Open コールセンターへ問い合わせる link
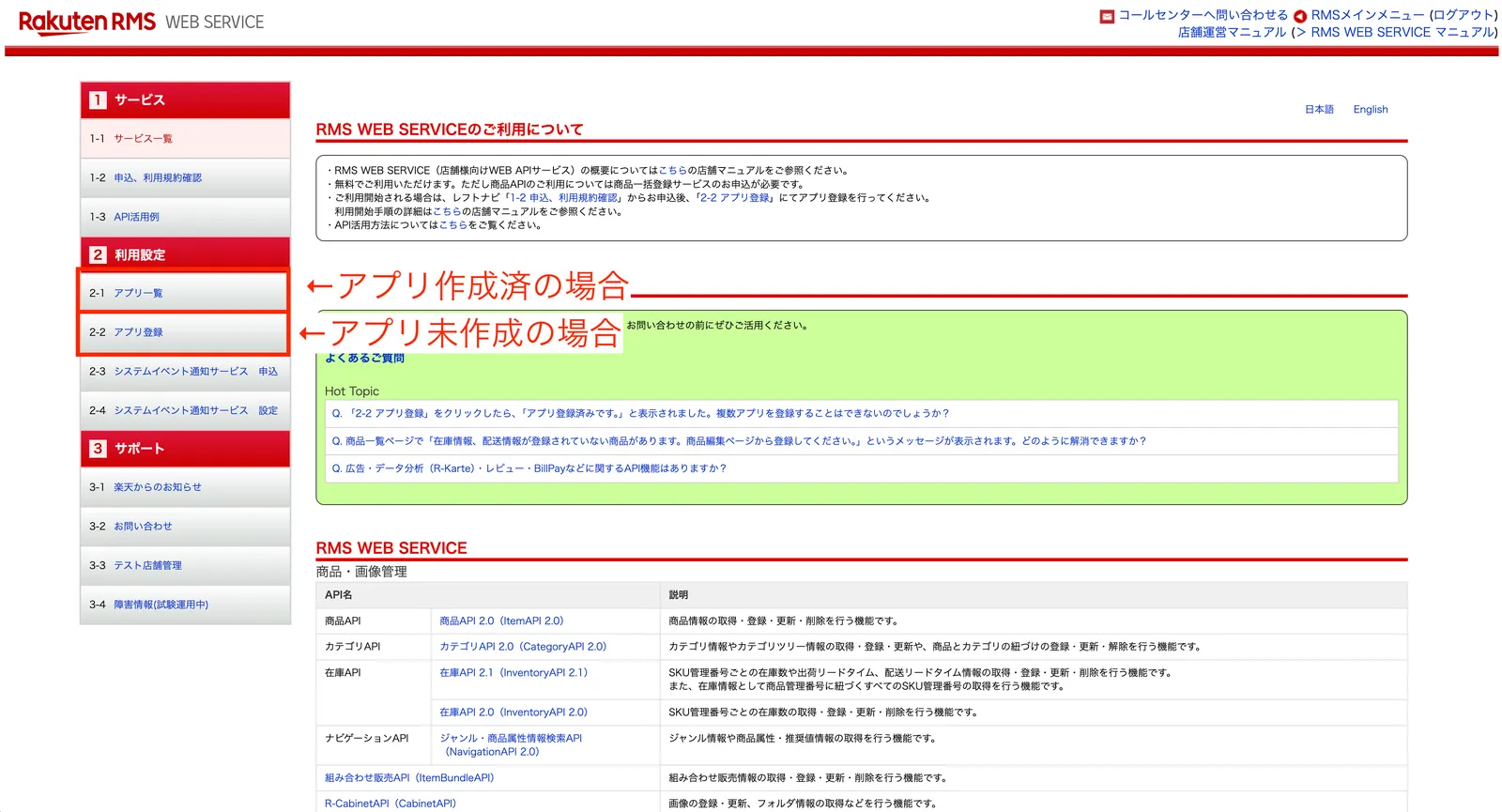This screenshot has width=1502, height=812. [1203, 15]
